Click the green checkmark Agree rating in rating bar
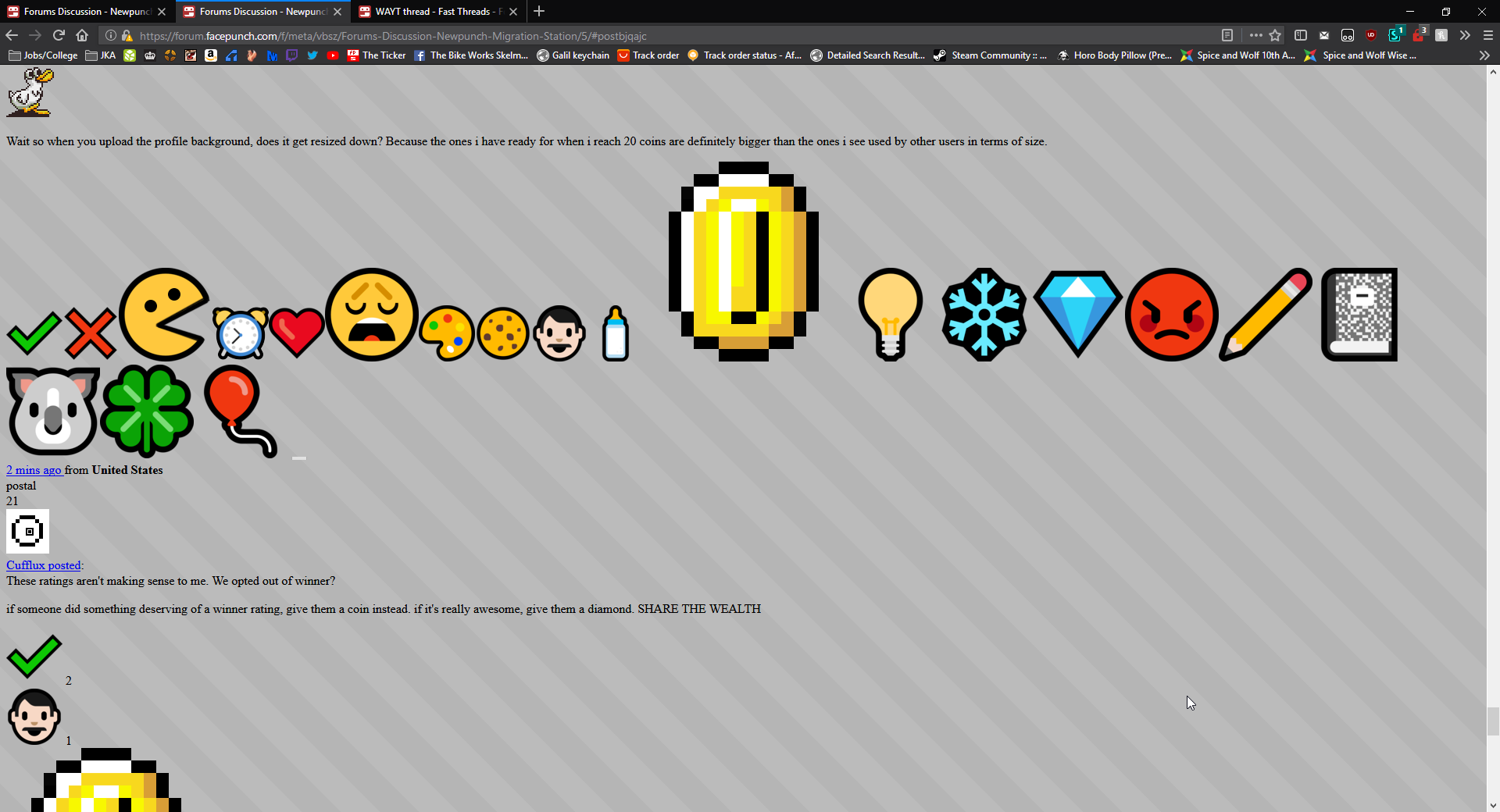1500x812 pixels. coord(34,333)
